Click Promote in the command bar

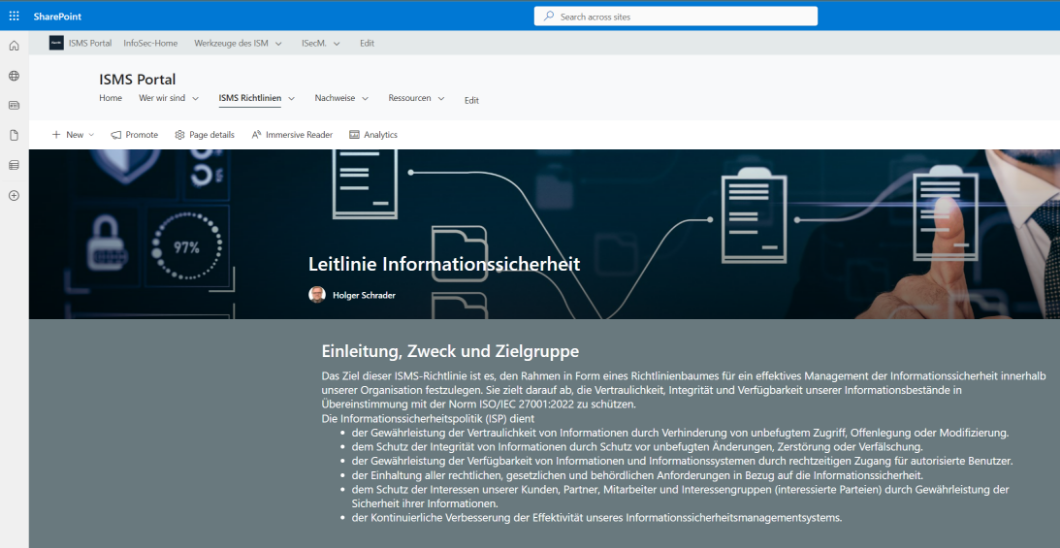click(x=135, y=134)
